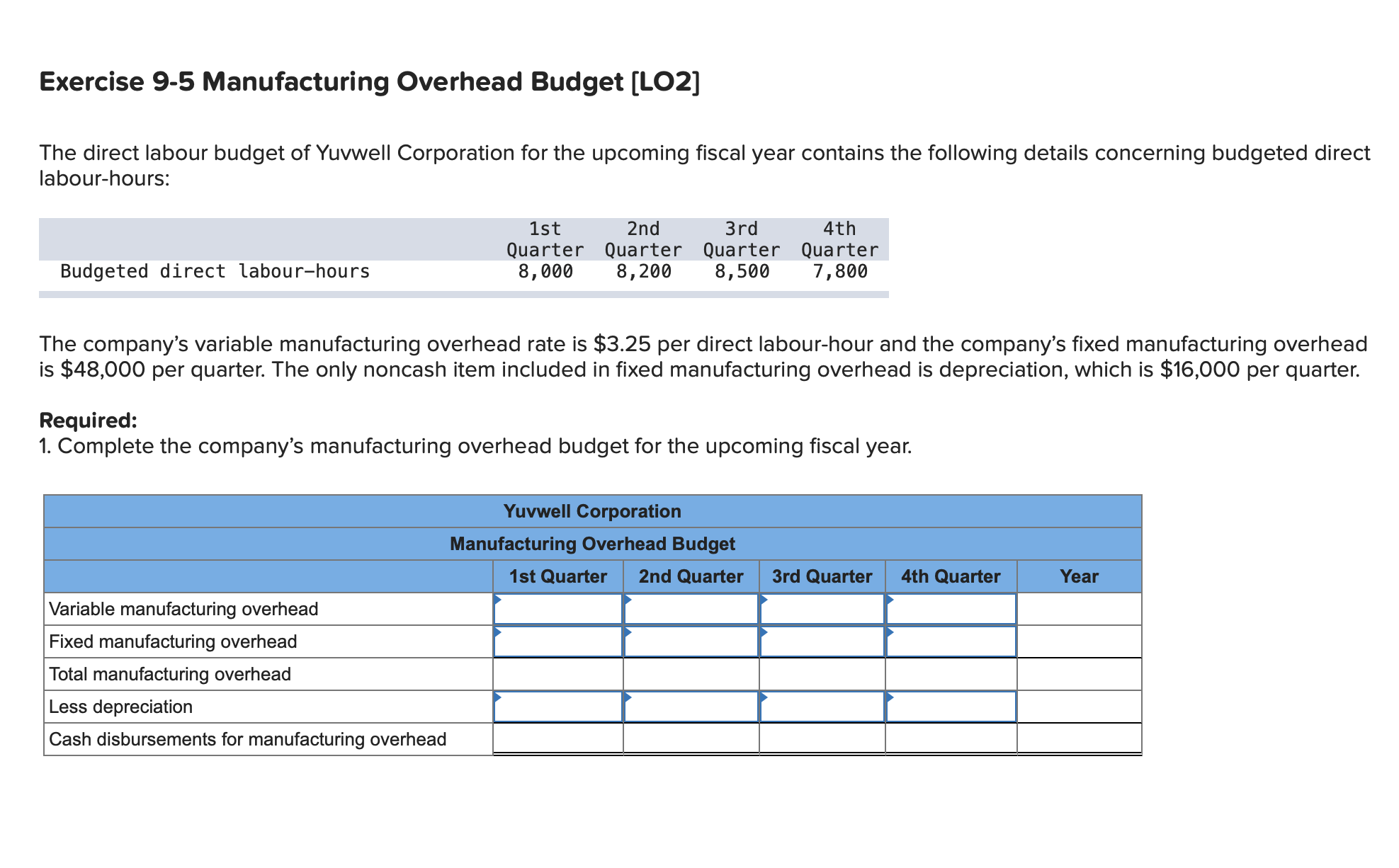Click Cash disbursements 3rd Quarter cell

click(x=822, y=739)
